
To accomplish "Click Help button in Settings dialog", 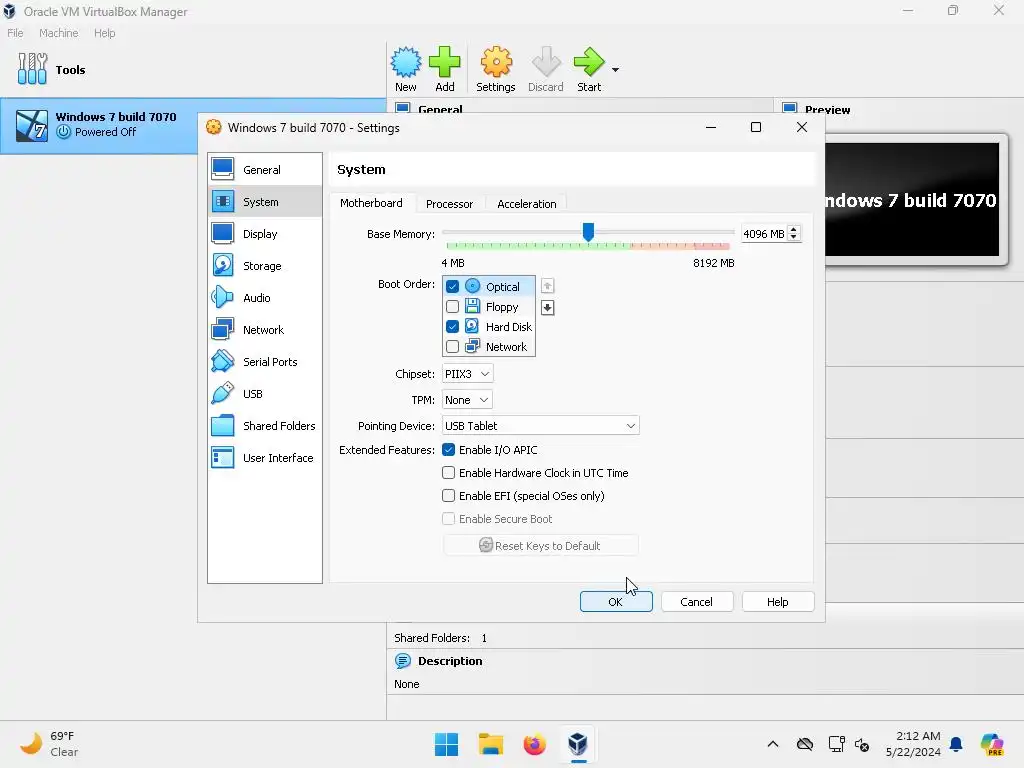I will (778, 601).
